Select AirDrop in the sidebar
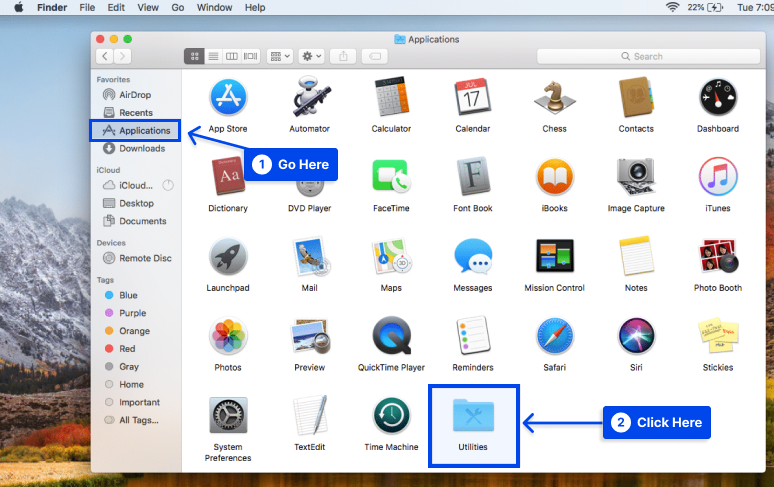This screenshot has height=487, width=774. [x=135, y=95]
